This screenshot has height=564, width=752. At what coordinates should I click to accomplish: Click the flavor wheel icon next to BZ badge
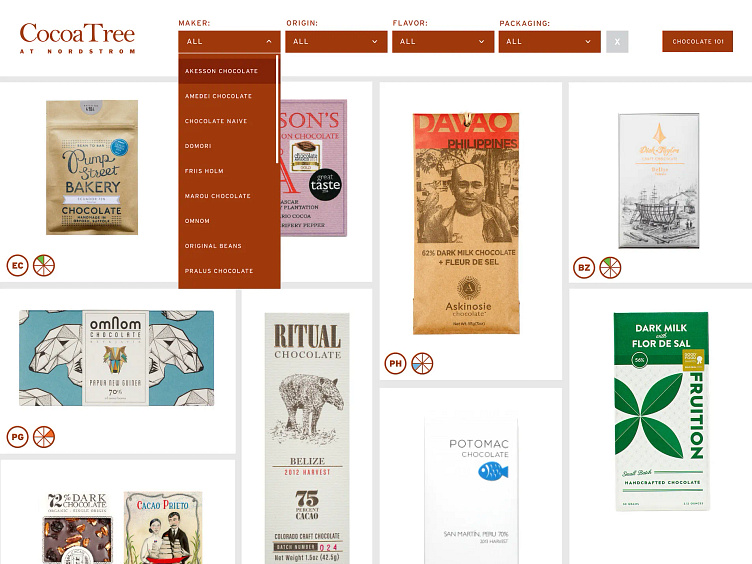coord(611,268)
